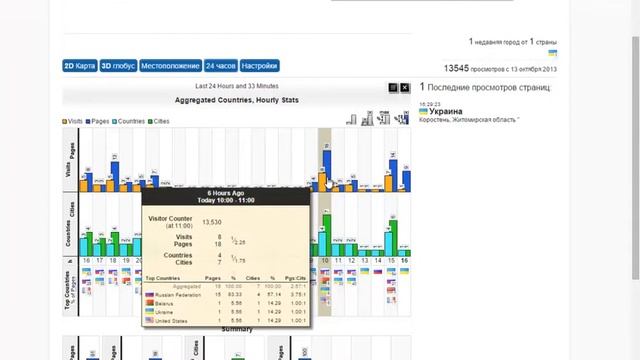
Task: Click the Коростень, Житомирская область location text
Action: 469,120
